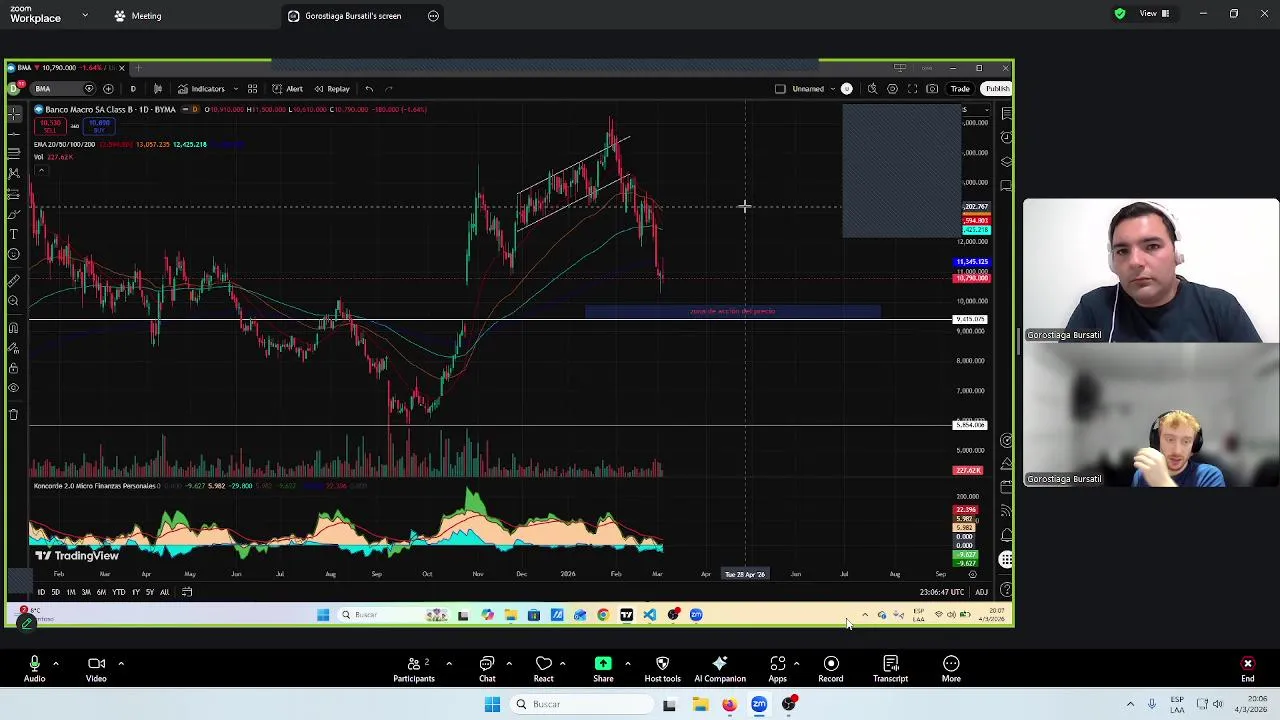Viewport: 1280px width, 720px height.
Task: Select the measure ruler tool
Action: pos(14,281)
